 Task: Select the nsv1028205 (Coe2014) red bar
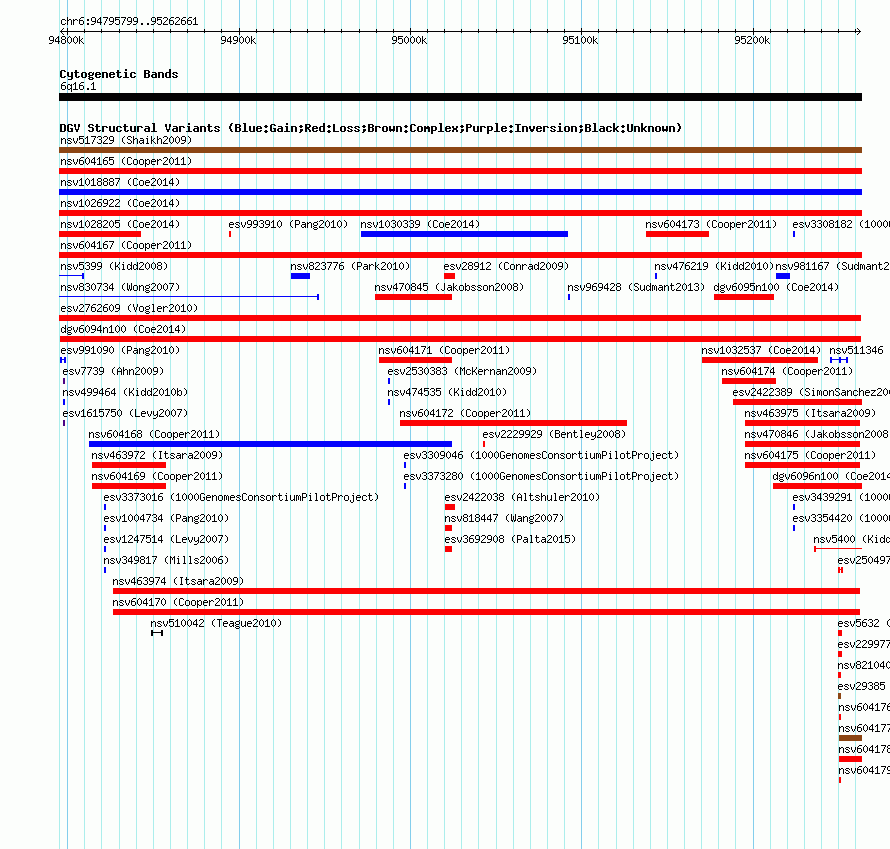100,234
